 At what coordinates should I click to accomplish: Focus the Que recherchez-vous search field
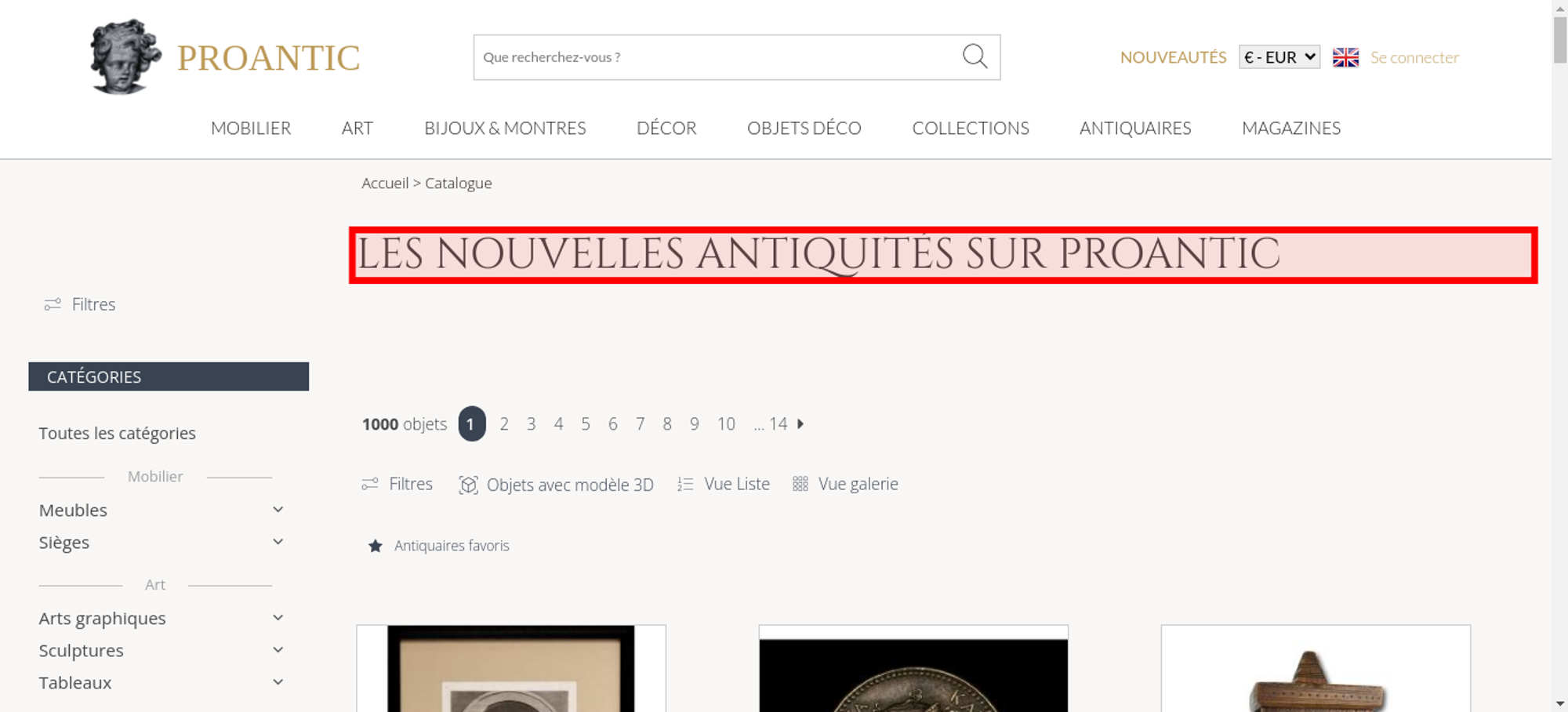click(717, 57)
